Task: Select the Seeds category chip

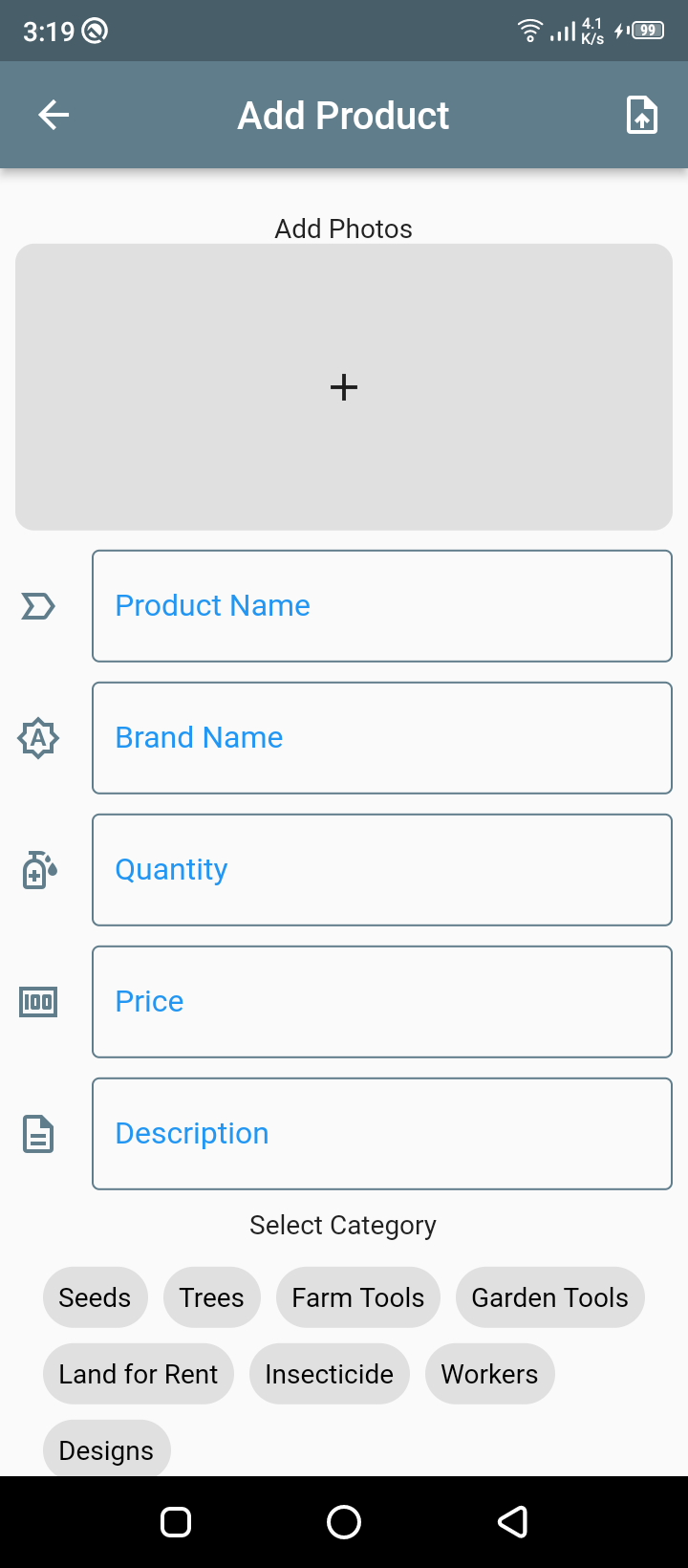Action: pyautogui.click(x=95, y=1296)
